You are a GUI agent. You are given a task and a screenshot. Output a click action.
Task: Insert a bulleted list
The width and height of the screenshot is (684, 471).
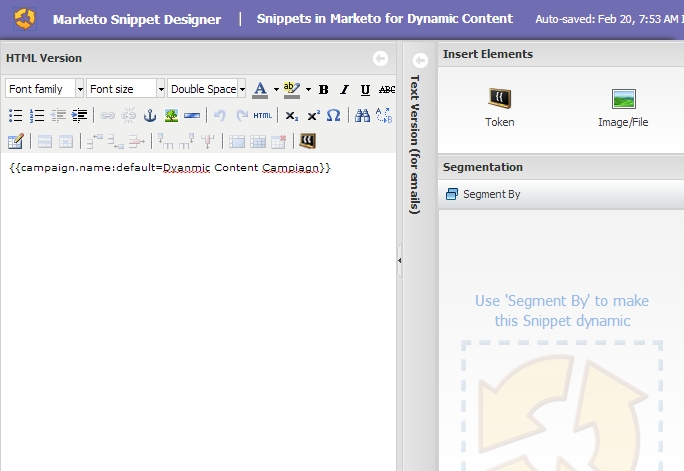(16, 116)
